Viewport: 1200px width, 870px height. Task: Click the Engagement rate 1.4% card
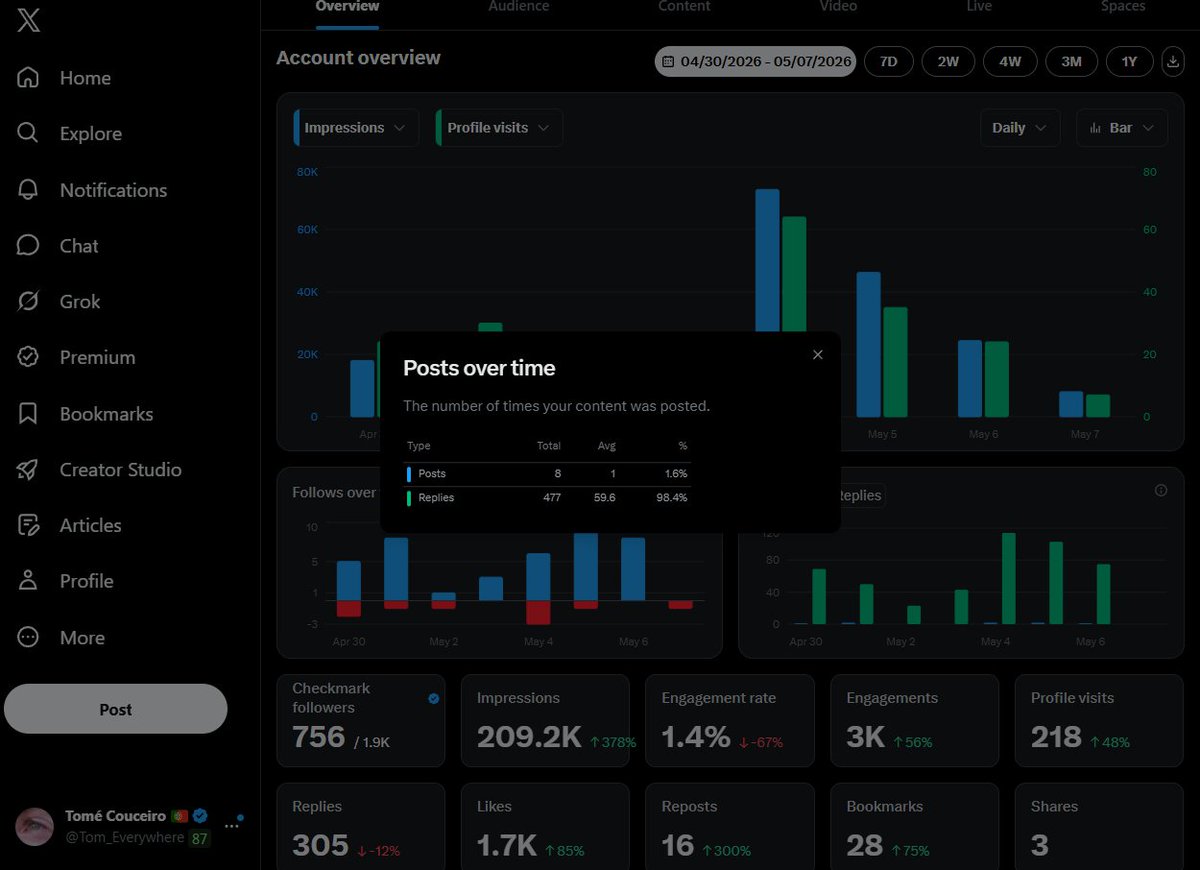[730, 720]
